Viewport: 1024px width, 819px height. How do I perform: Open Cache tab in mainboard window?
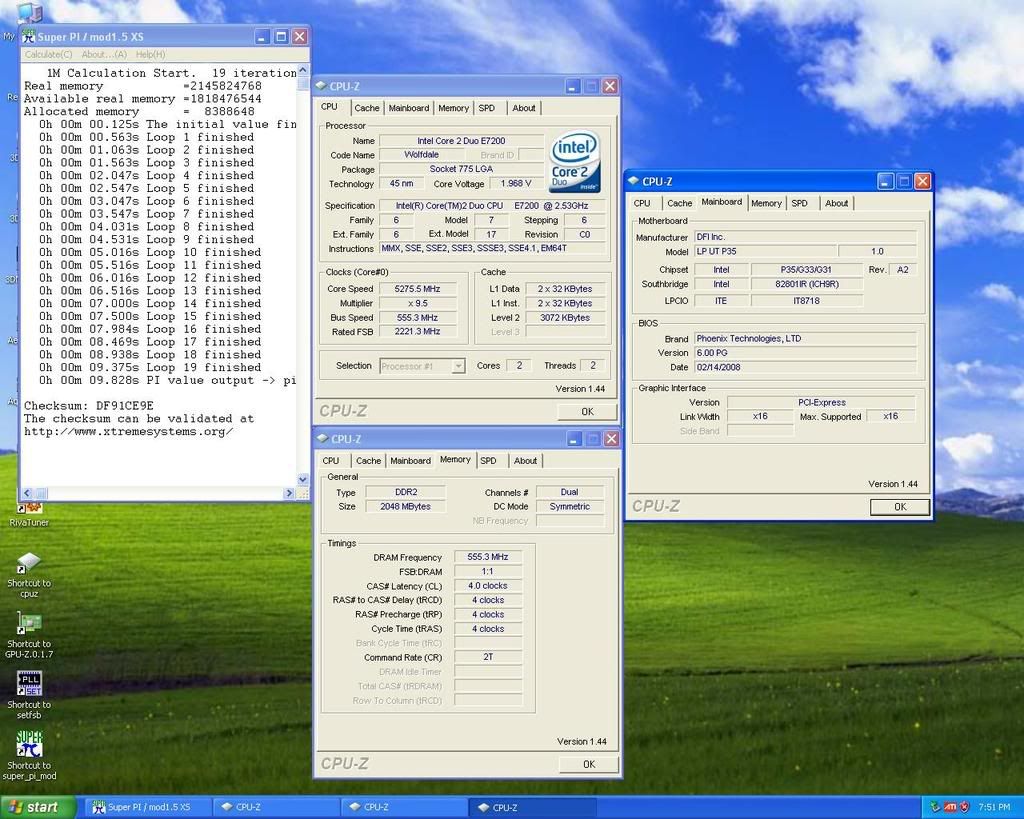coord(679,203)
